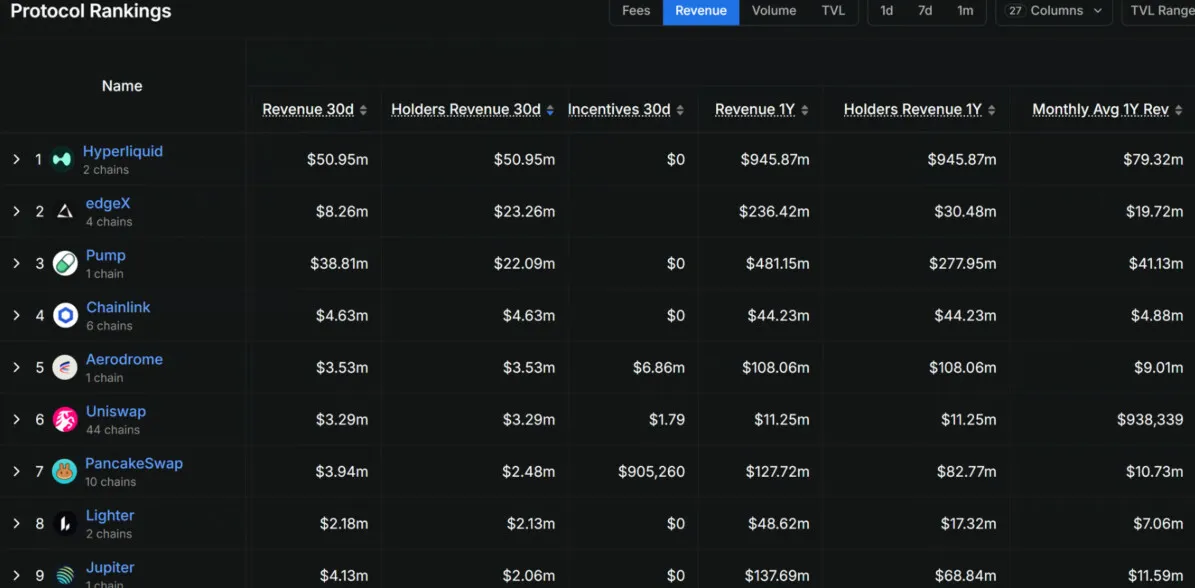The height and width of the screenshot is (588, 1195).
Task: Select the 1d time period
Action: pyautogui.click(x=886, y=11)
